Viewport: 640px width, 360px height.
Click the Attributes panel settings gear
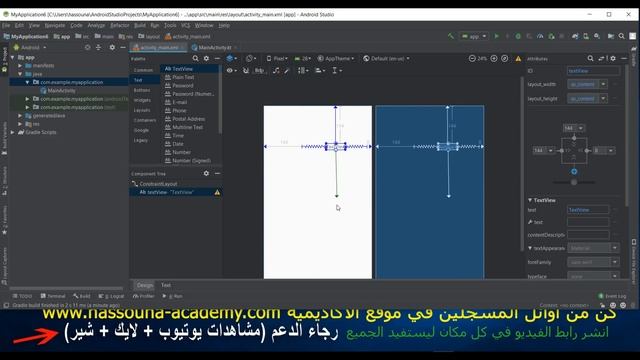point(613,58)
